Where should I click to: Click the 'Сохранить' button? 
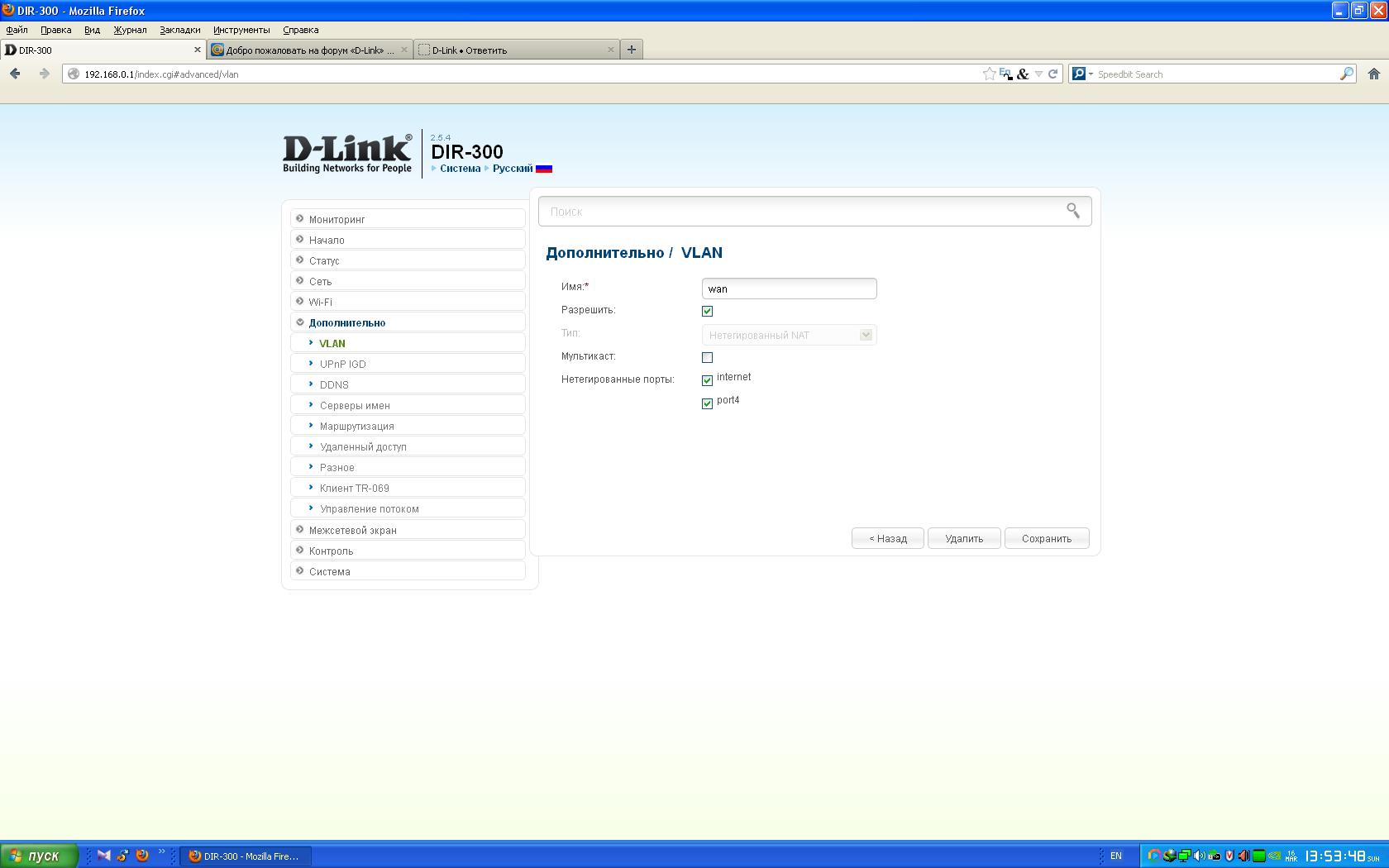click(1047, 538)
